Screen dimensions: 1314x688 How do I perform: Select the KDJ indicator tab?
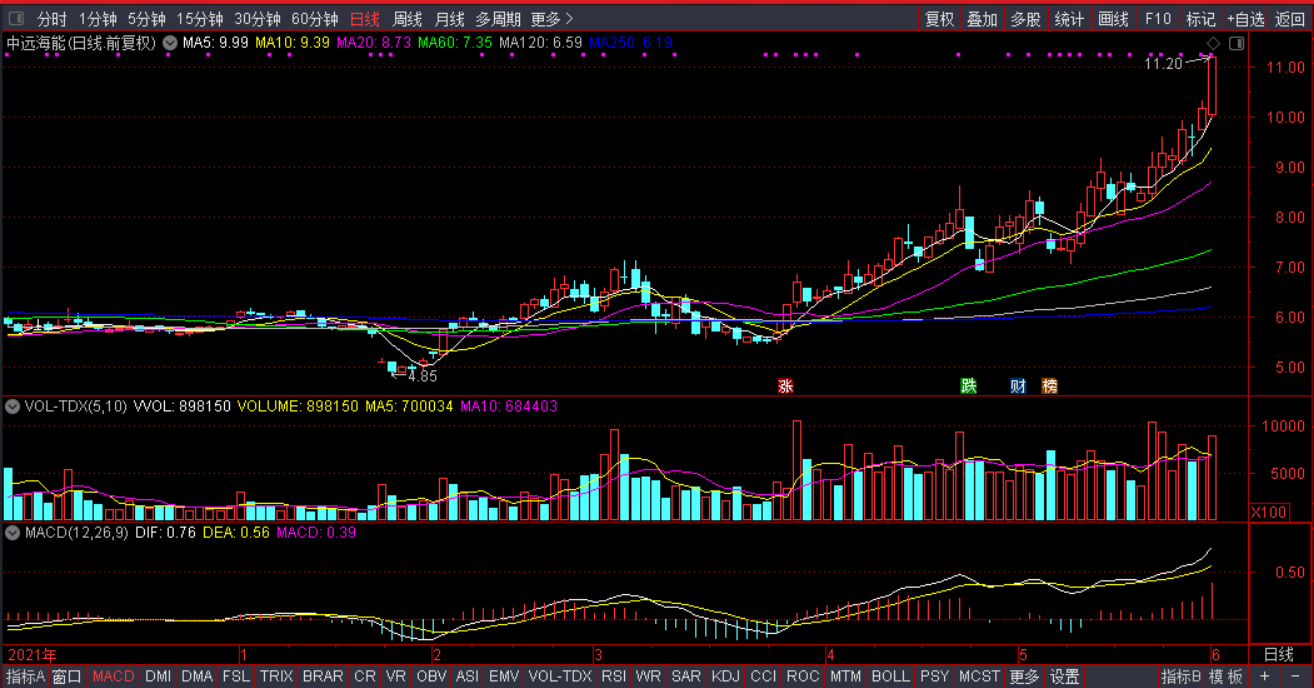click(726, 677)
